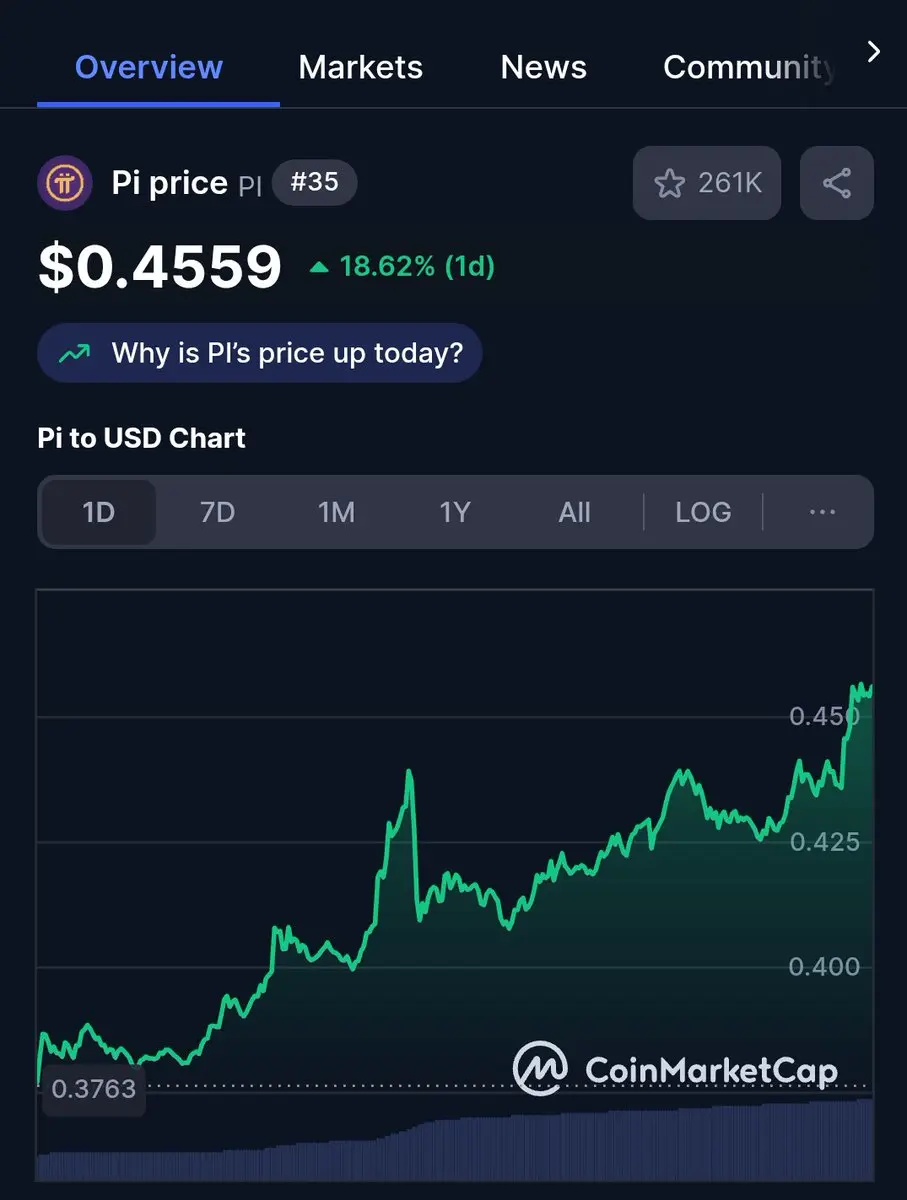907x1200 pixels.
Task: Switch chart range to 7D
Action: (217, 512)
